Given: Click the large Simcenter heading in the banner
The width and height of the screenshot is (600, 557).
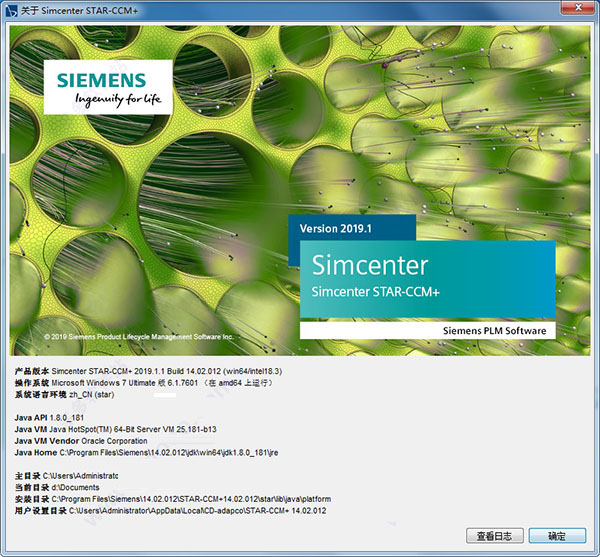Looking at the screenshot, I should (x=370, y=265).
